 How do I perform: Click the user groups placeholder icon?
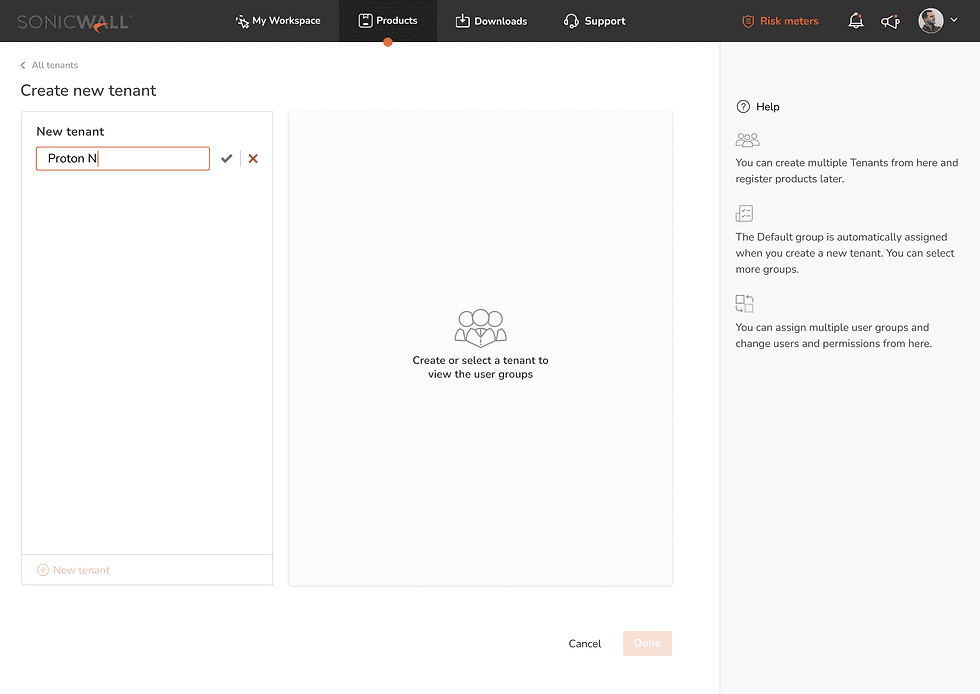tap(481, 328)
